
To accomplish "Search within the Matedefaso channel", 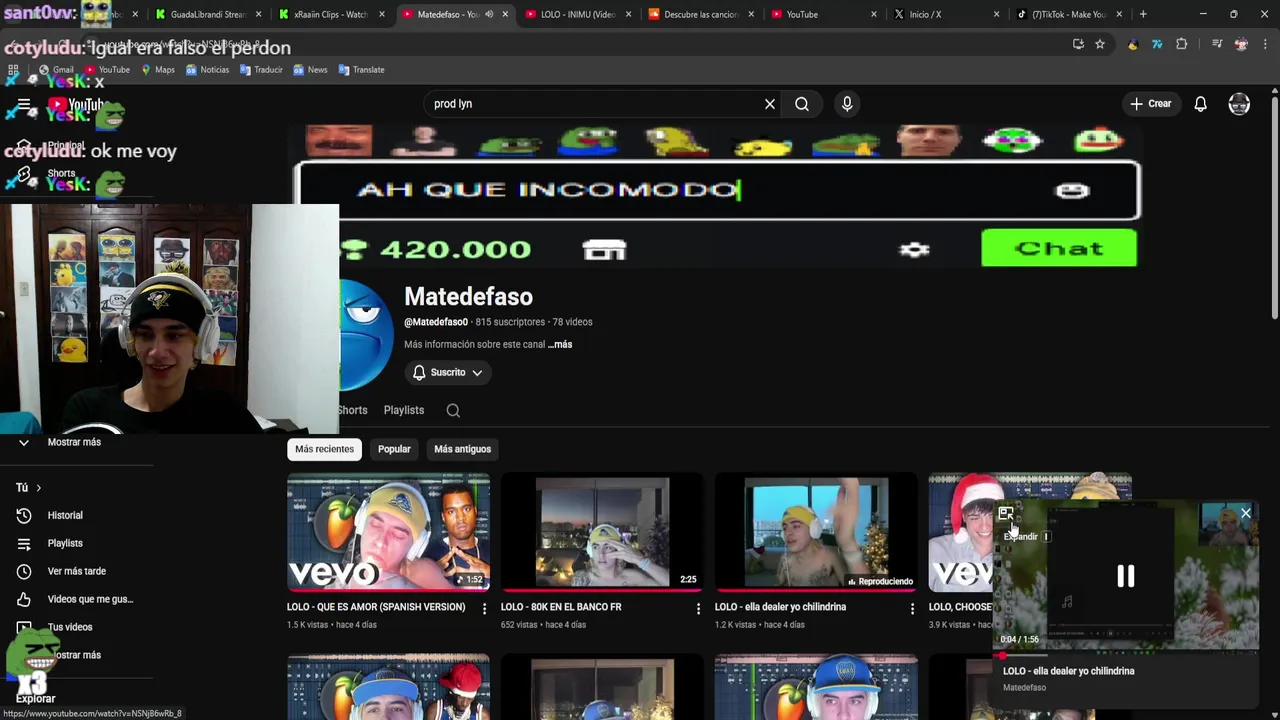I will pos(453,410).
